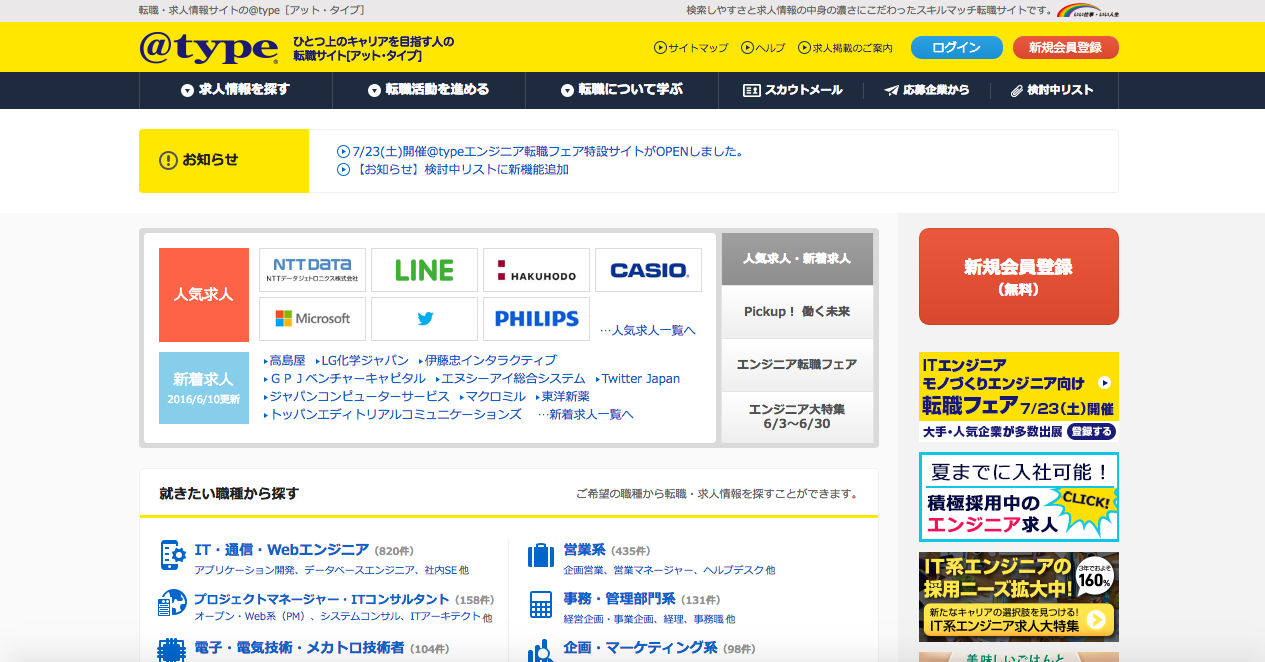1265x662 pixels.
Task: Click the IT系エンジニア求人大特集 banner
Action: [1019, 597]
